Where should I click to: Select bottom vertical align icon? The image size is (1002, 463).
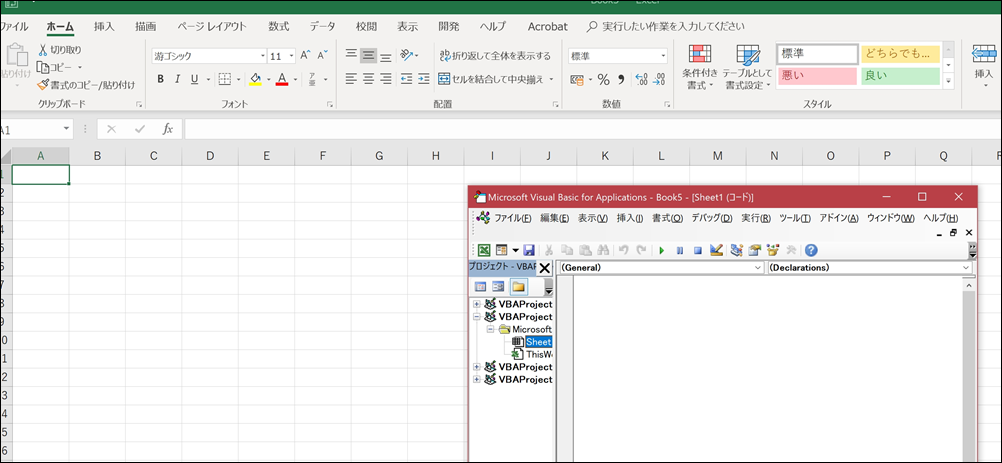coord(385,56)
